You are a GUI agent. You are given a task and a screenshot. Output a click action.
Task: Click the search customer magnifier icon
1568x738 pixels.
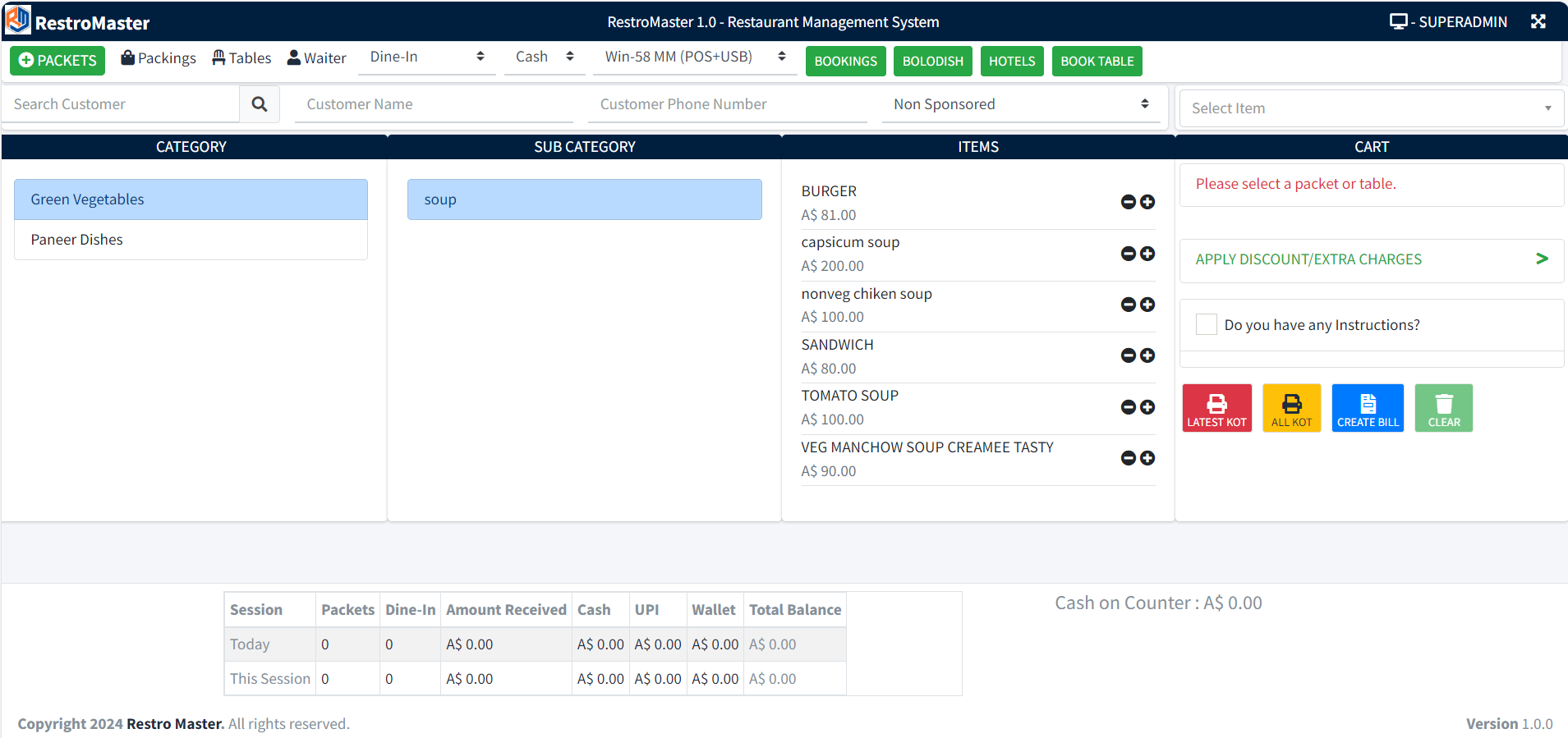point(260,104)
